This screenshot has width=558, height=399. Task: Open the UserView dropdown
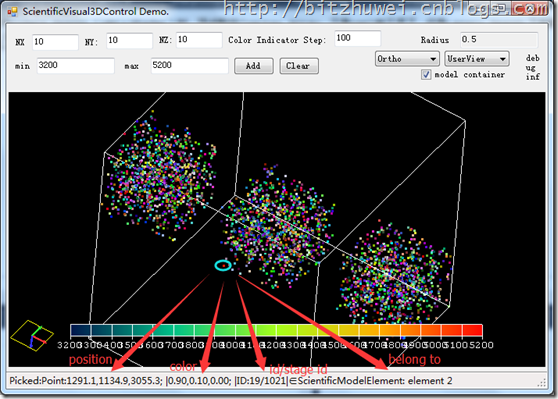tap(477, 59)
